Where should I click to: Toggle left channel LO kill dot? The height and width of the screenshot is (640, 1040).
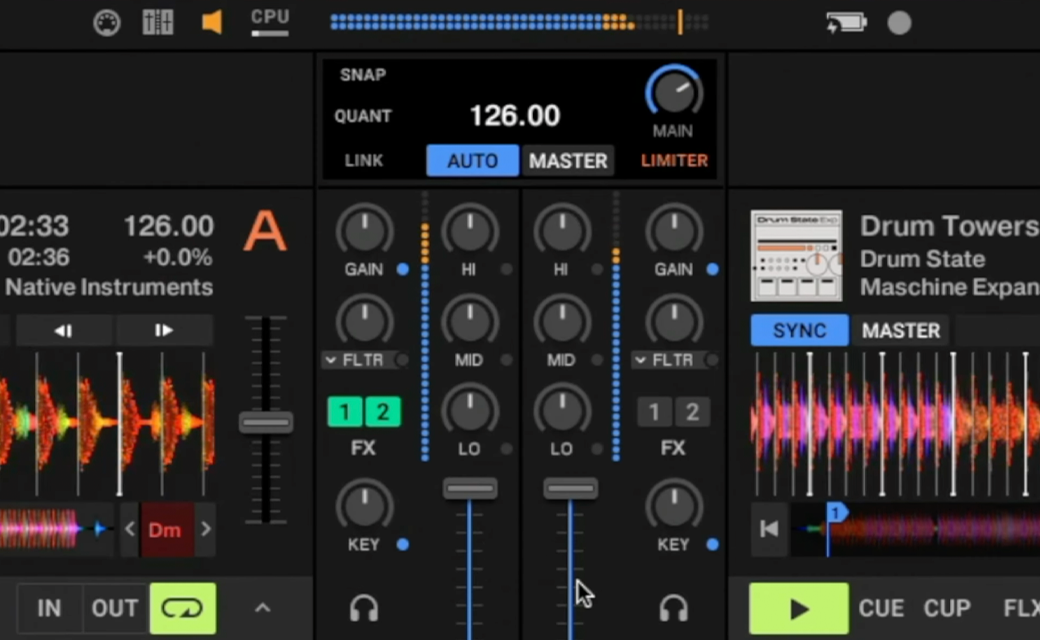[507, 449]
